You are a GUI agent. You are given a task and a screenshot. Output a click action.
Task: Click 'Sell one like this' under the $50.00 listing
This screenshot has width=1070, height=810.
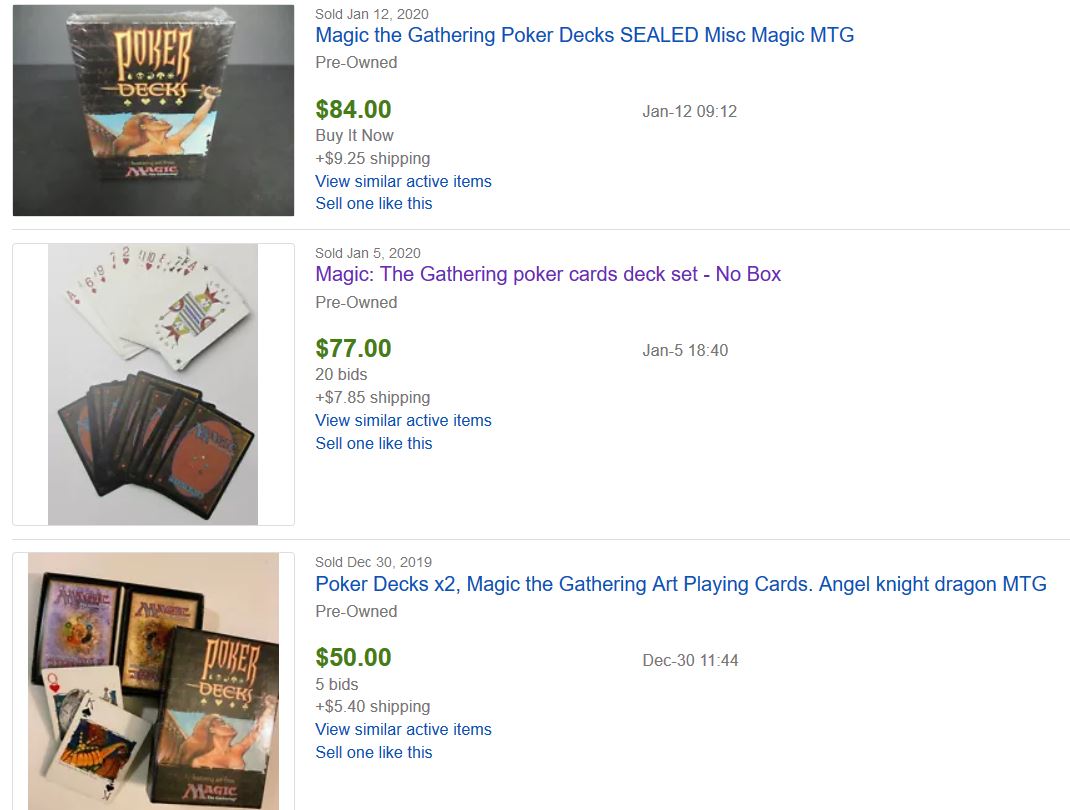coord(373,752)
